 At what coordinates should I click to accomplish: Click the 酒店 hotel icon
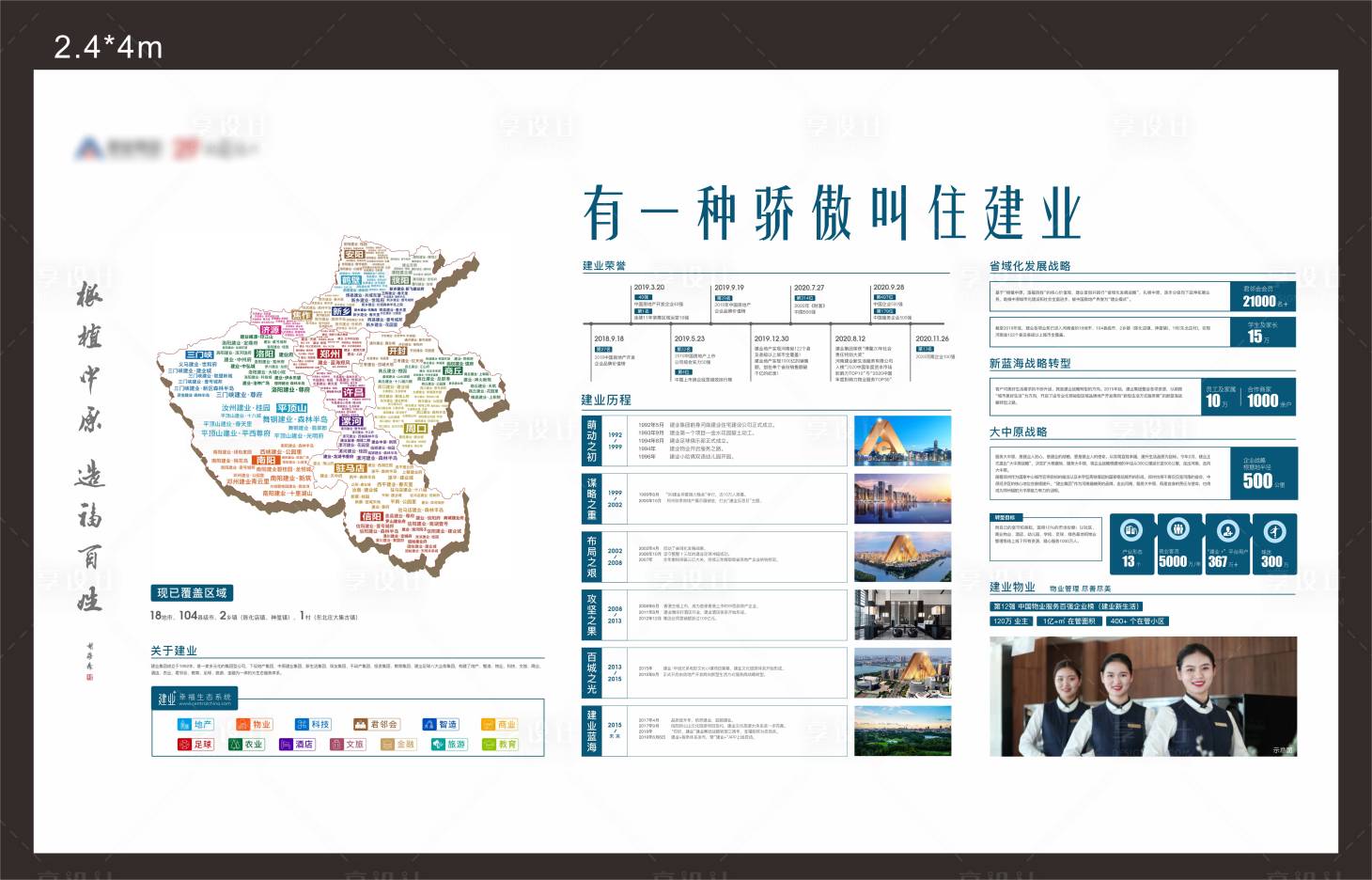(x=297, y=744)
